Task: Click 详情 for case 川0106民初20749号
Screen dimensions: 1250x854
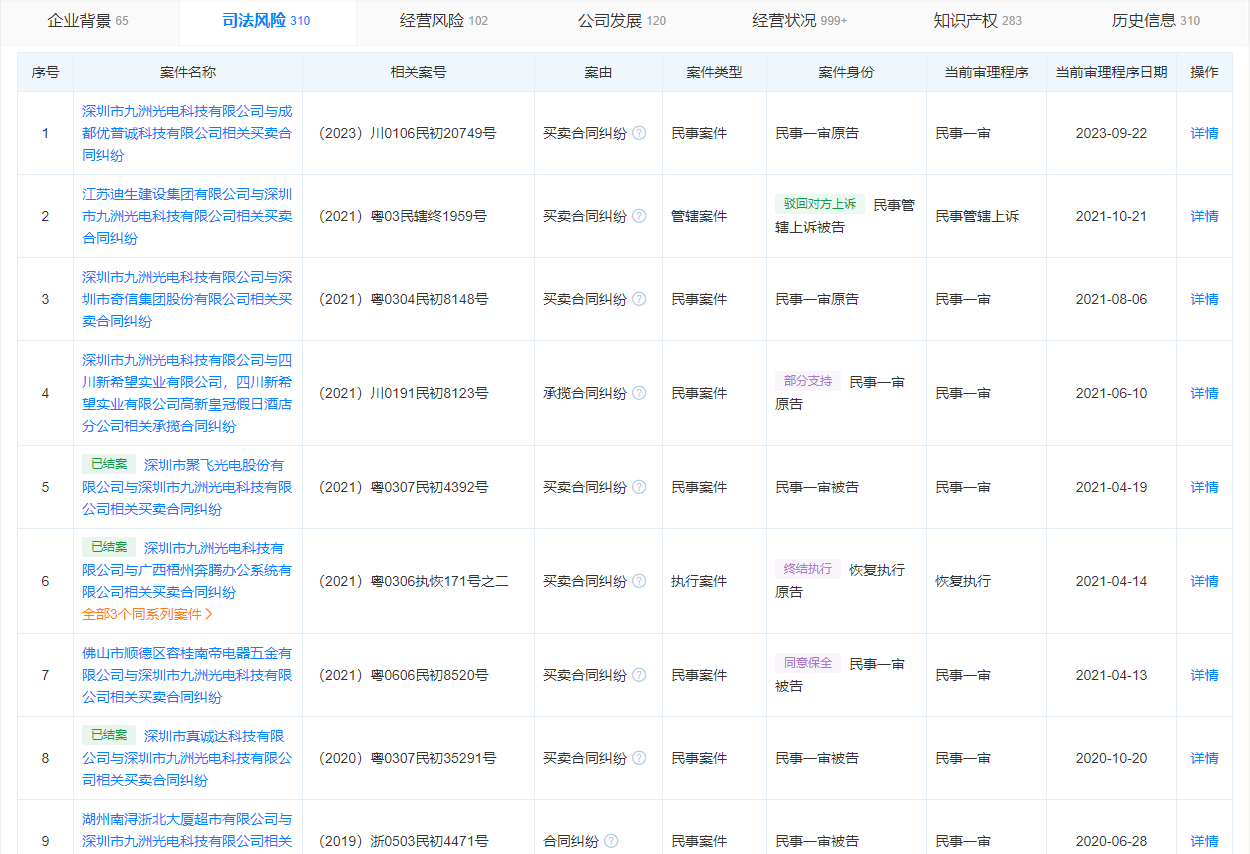Action: point(1204,133)
